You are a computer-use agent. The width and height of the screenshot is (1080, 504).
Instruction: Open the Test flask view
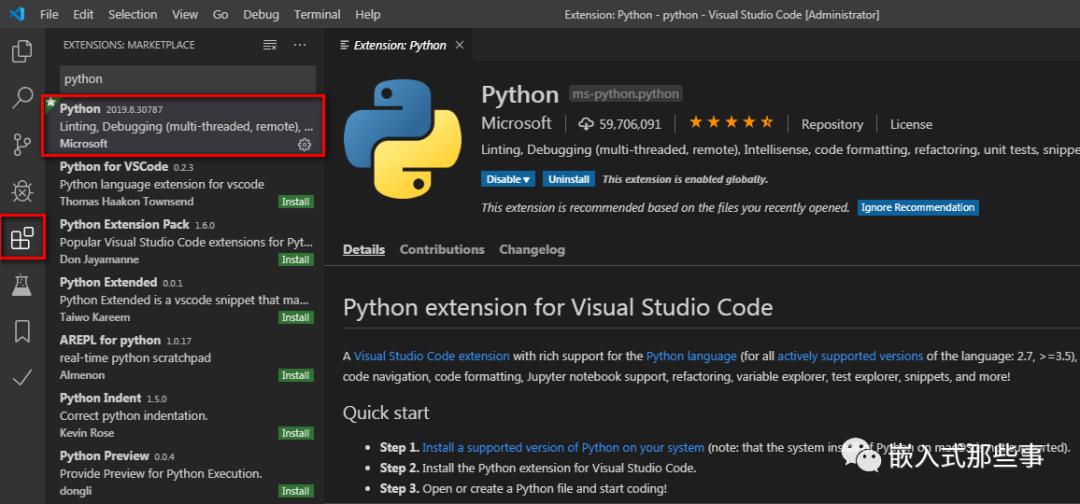22,284
